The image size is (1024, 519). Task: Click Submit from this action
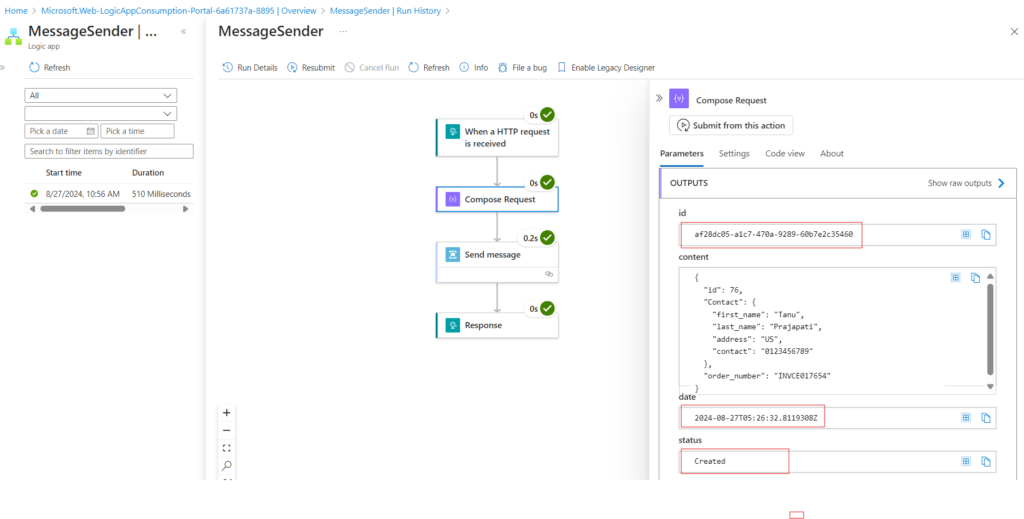click(x=731, y=125)
